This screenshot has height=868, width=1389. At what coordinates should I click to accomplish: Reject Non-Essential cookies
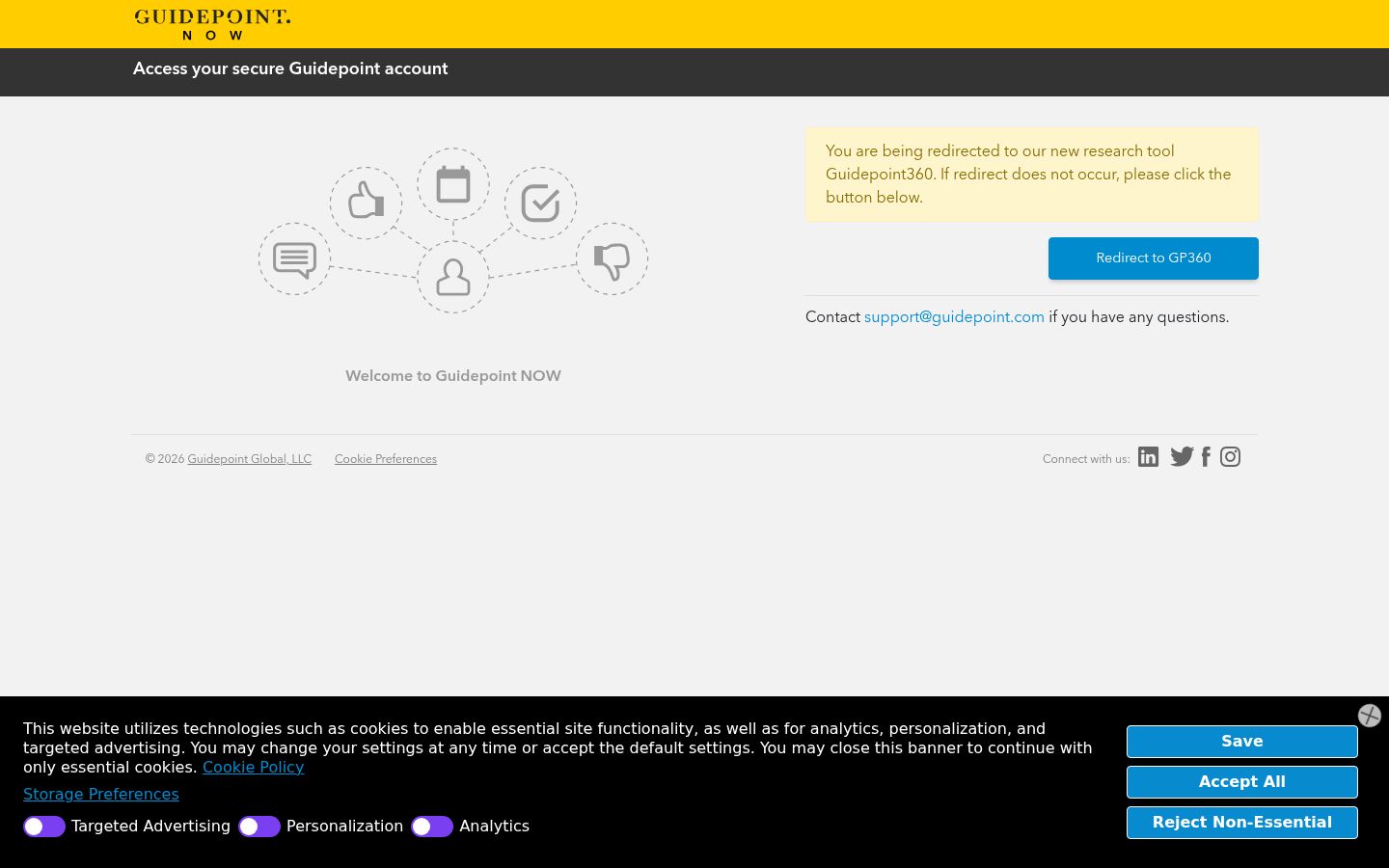point(1242,823)
